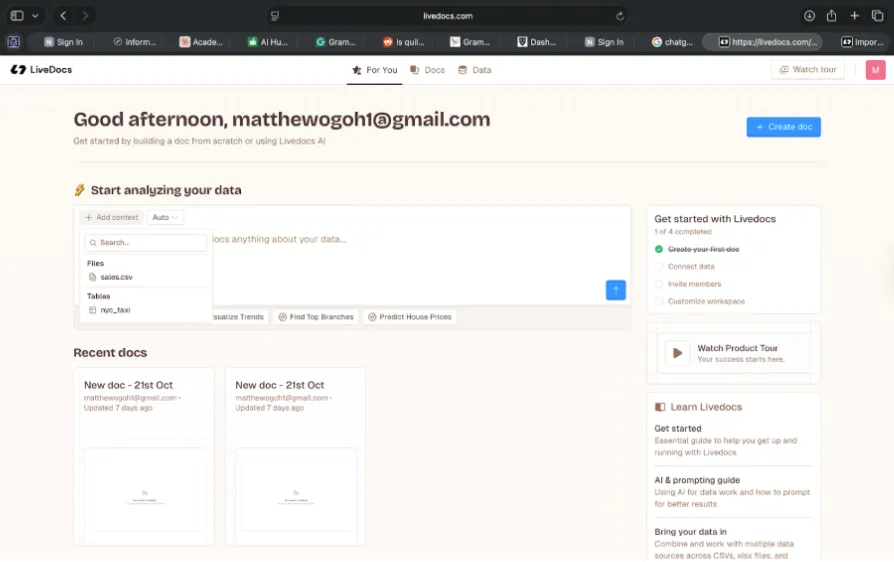
Task: Open a new tab with the plus icon
Action: click(x=854, y=16)
